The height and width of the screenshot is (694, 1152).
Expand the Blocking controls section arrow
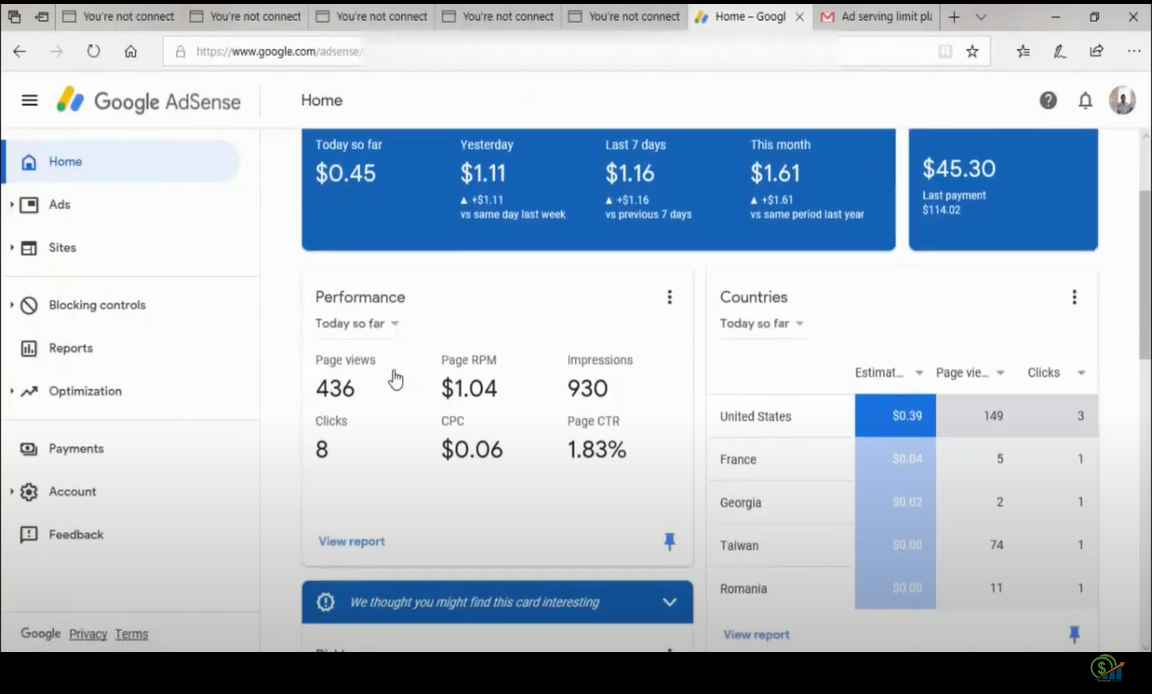pyautogui.click(x=12, y=305)
